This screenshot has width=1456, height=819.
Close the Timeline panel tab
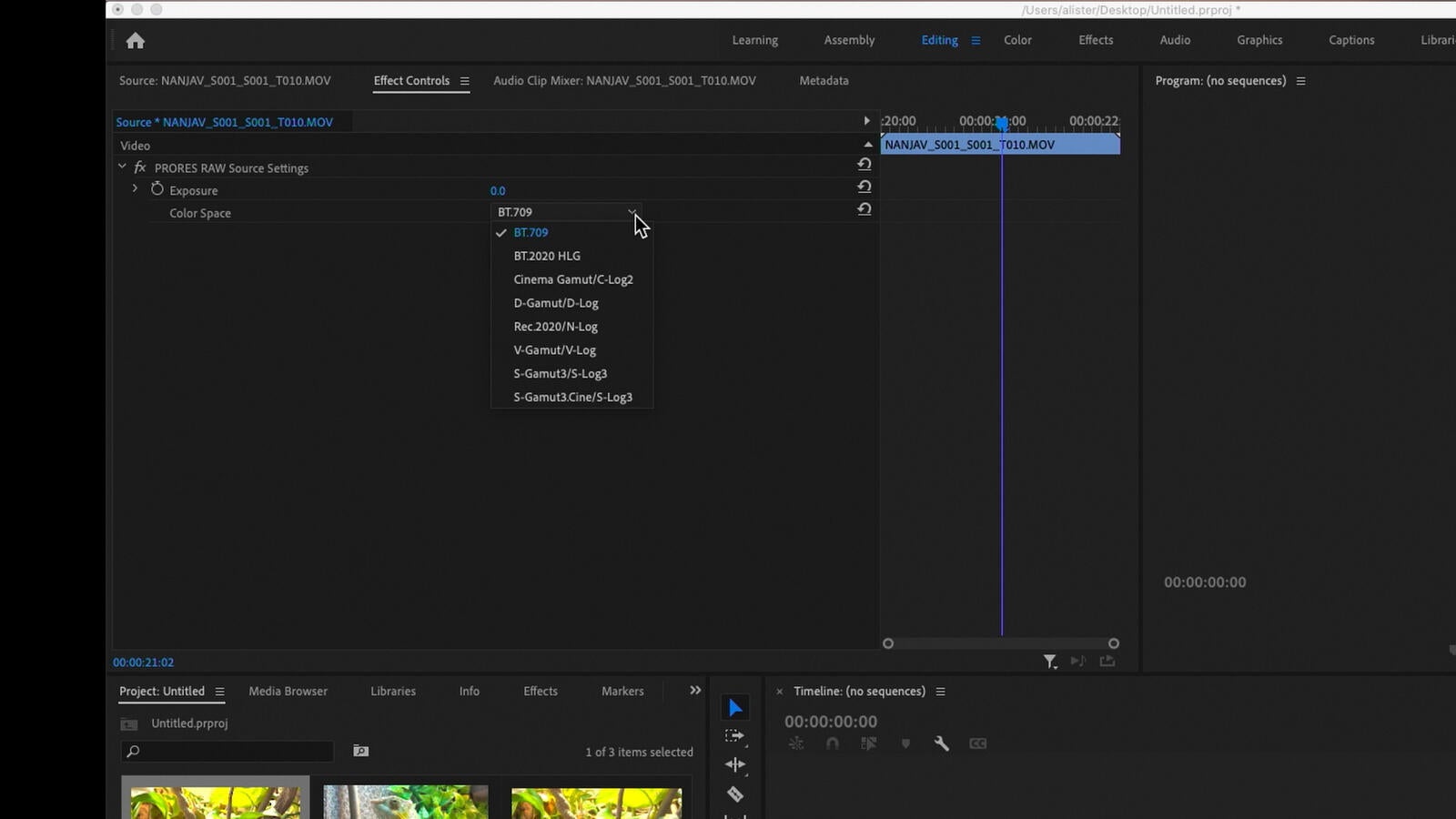779,692
